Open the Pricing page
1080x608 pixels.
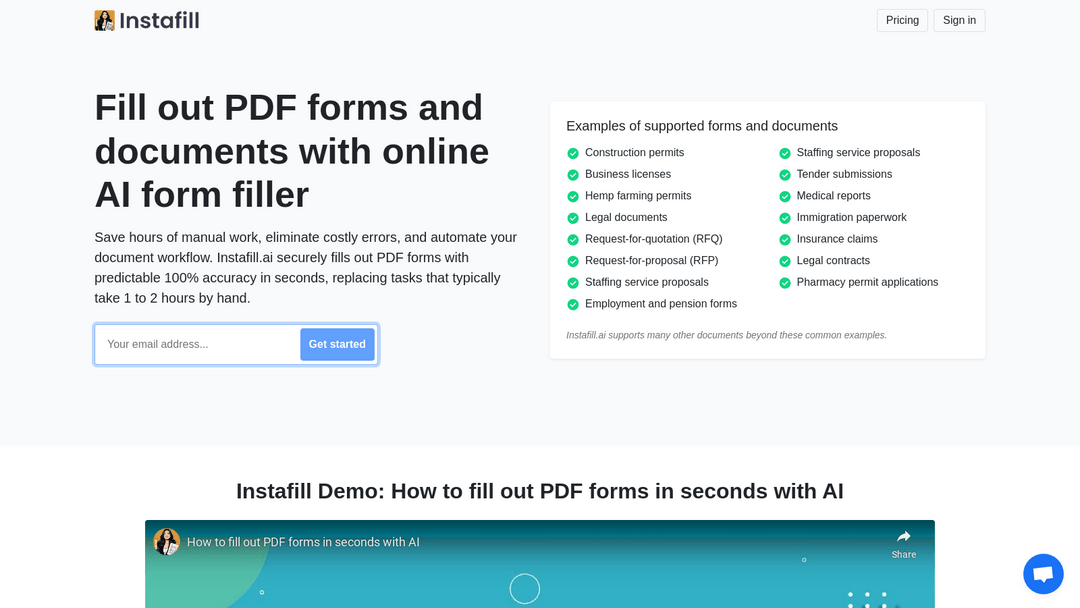902,20
